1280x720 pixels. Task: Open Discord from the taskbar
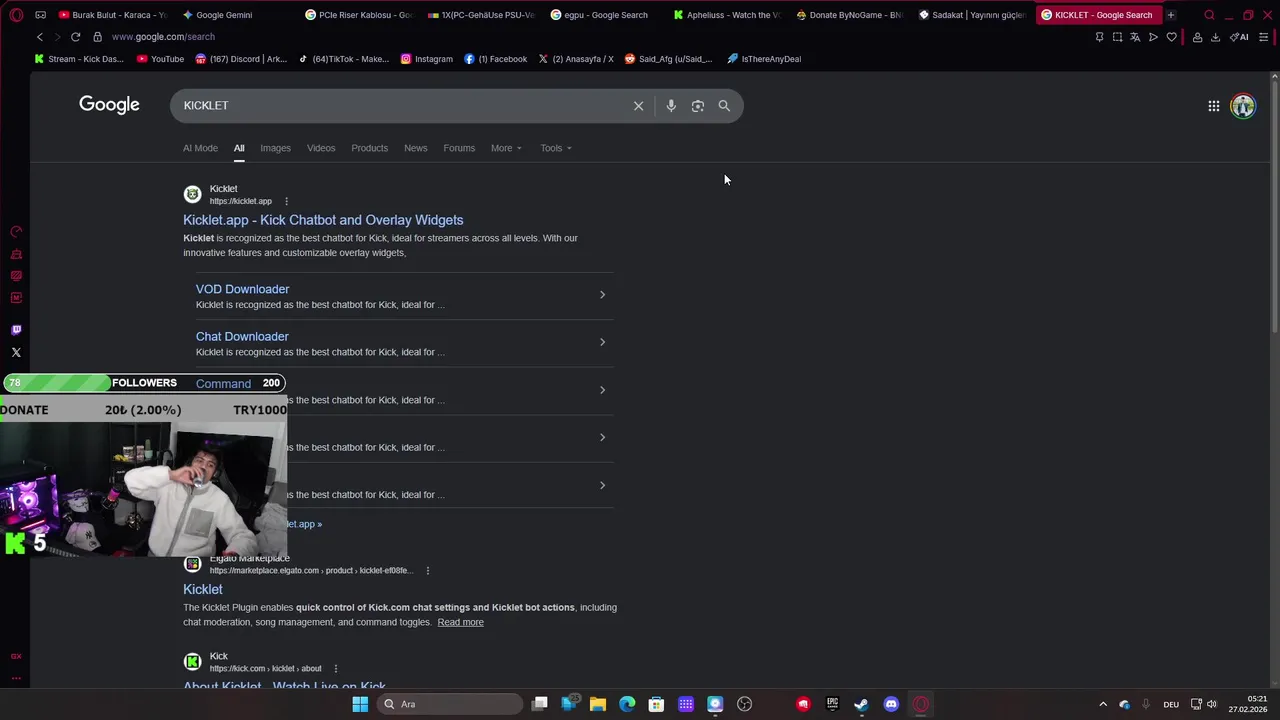point(891,704)
